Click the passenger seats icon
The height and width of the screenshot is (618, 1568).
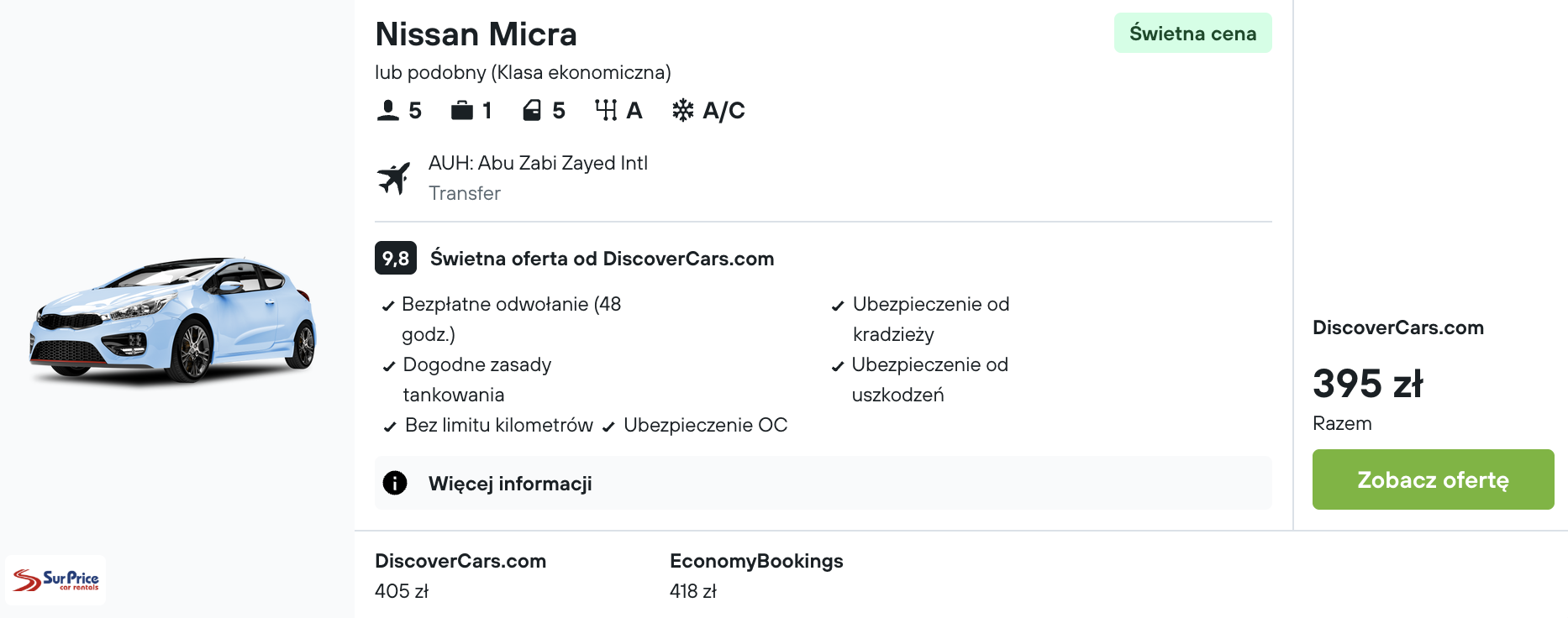pyautogui.click(x=387, y=111)
